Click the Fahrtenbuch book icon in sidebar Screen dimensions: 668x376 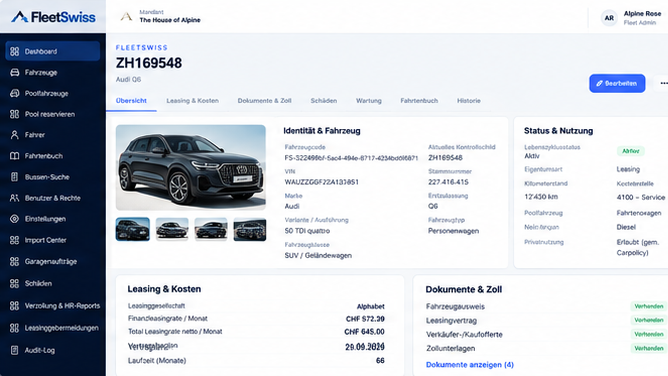pyautogui.click(x=14, y=156)
